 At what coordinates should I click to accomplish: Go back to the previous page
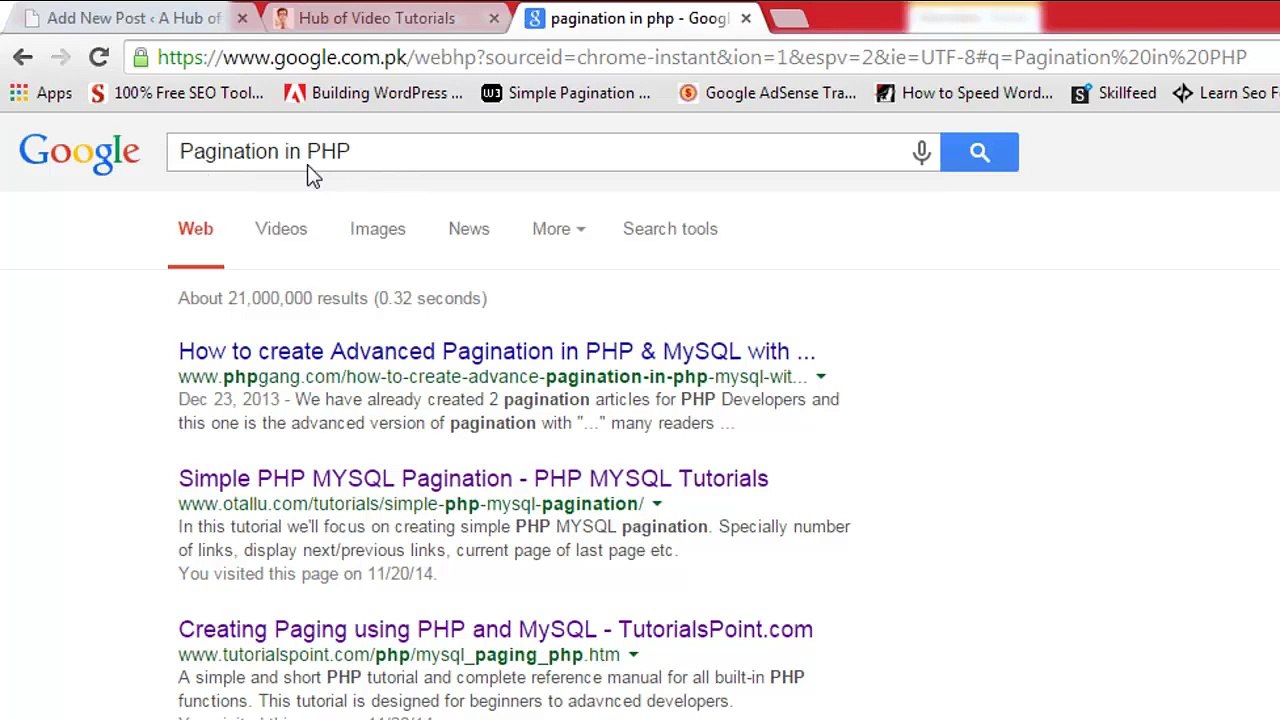click(x=23, y=57)
